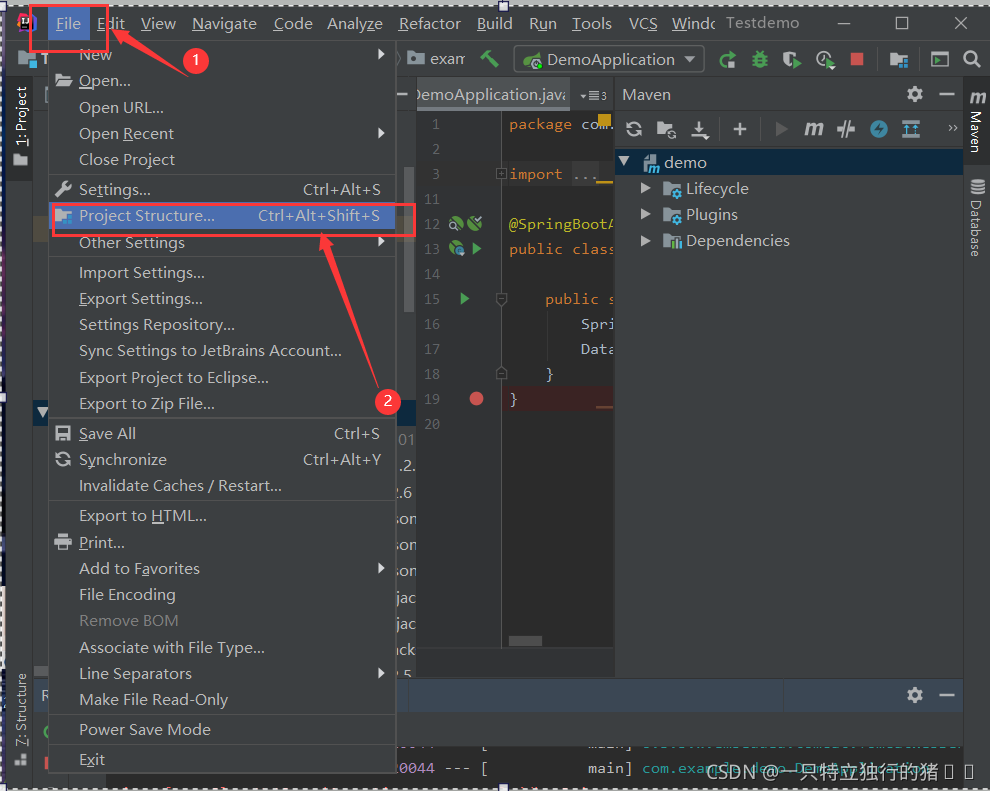Viewport: 990px width, 791px height.
Task: Open the View menu
Action: pyautogui.click(x=158, y=24)
